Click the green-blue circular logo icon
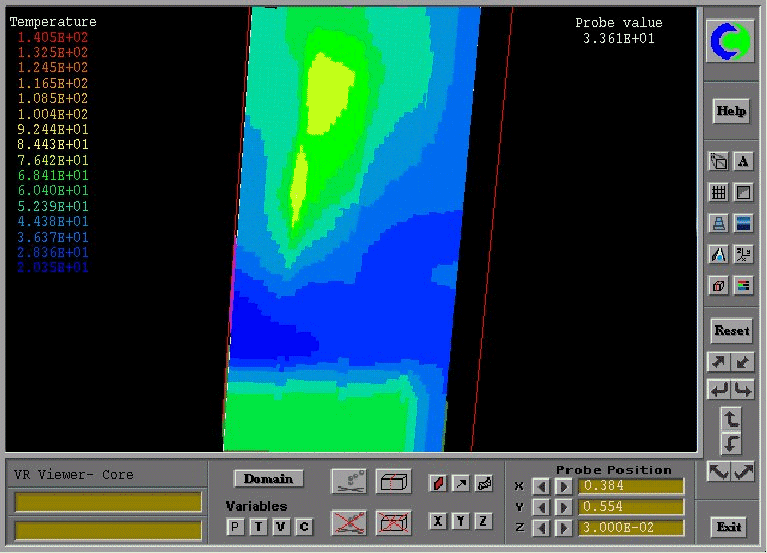This screenshot has width=767, height=553. 731,41
